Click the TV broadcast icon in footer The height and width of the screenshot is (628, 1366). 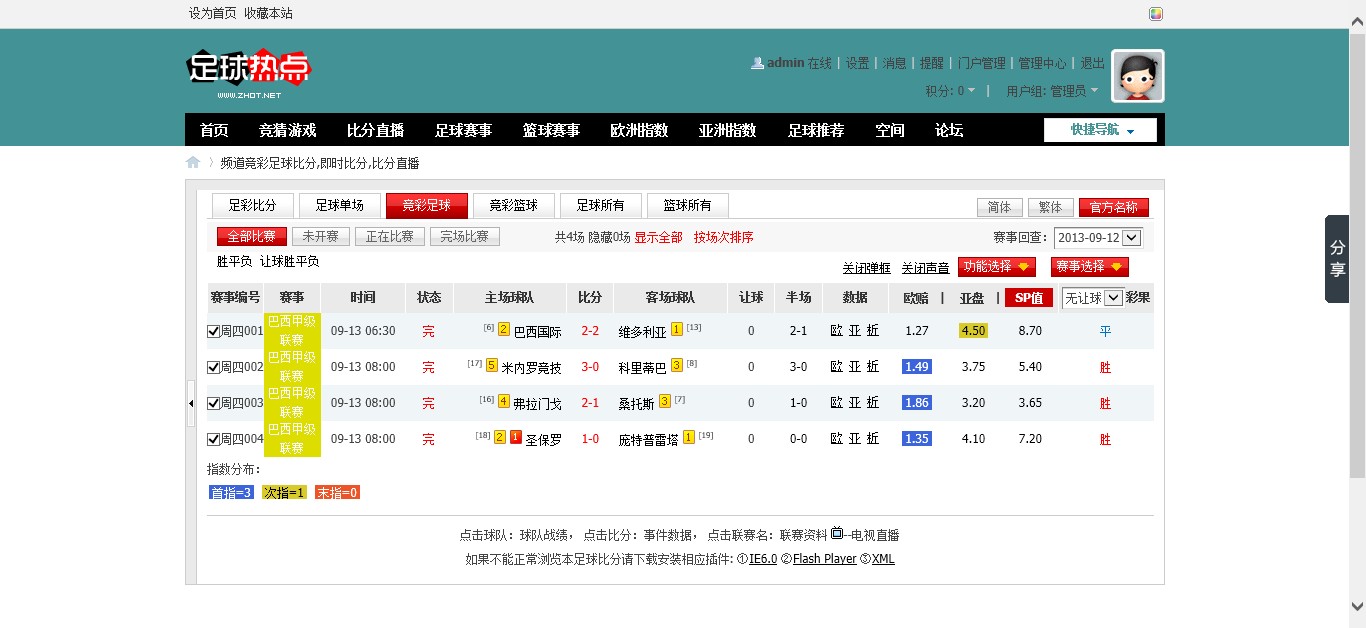(837, 533)
